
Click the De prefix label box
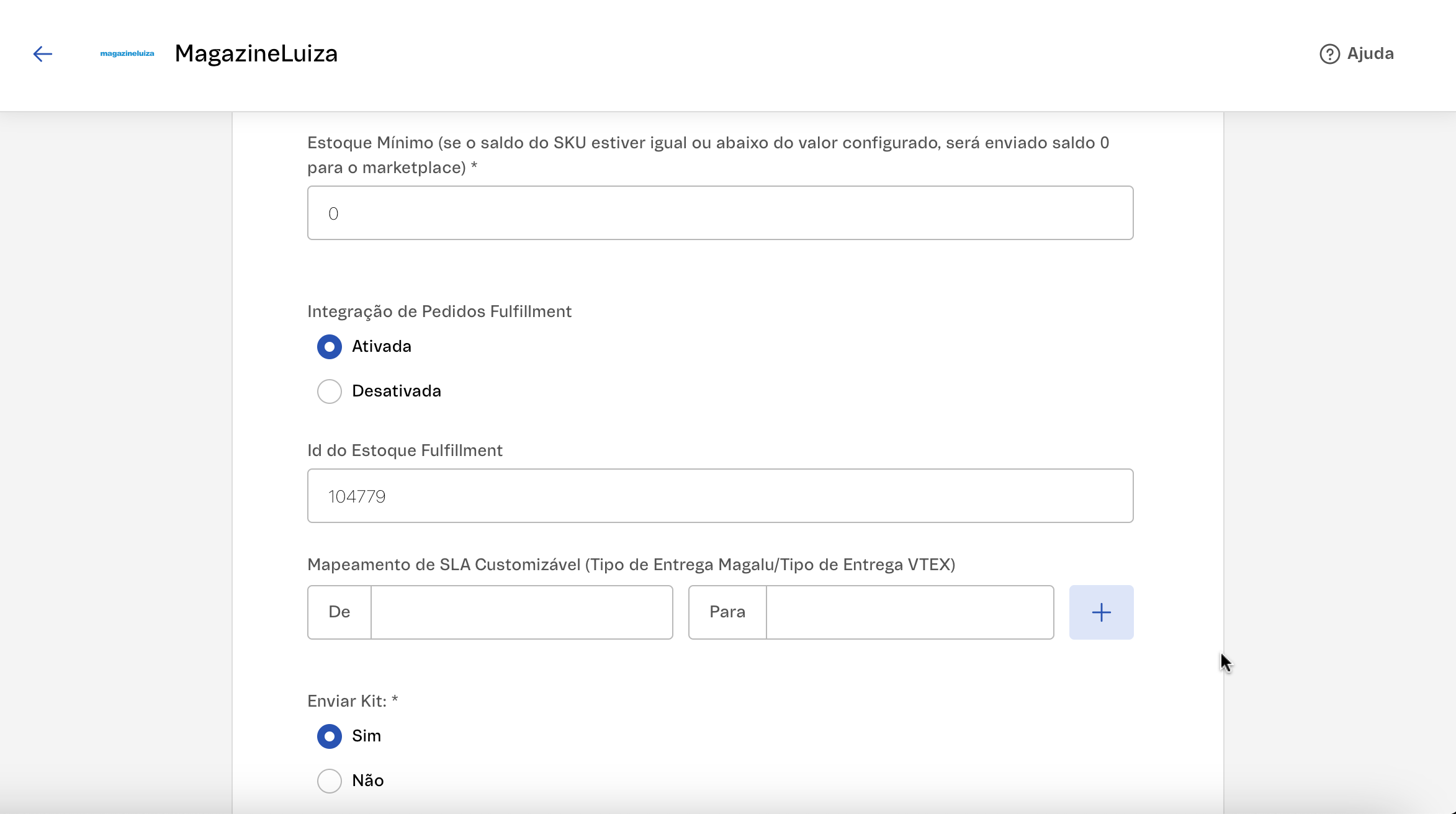339,612
